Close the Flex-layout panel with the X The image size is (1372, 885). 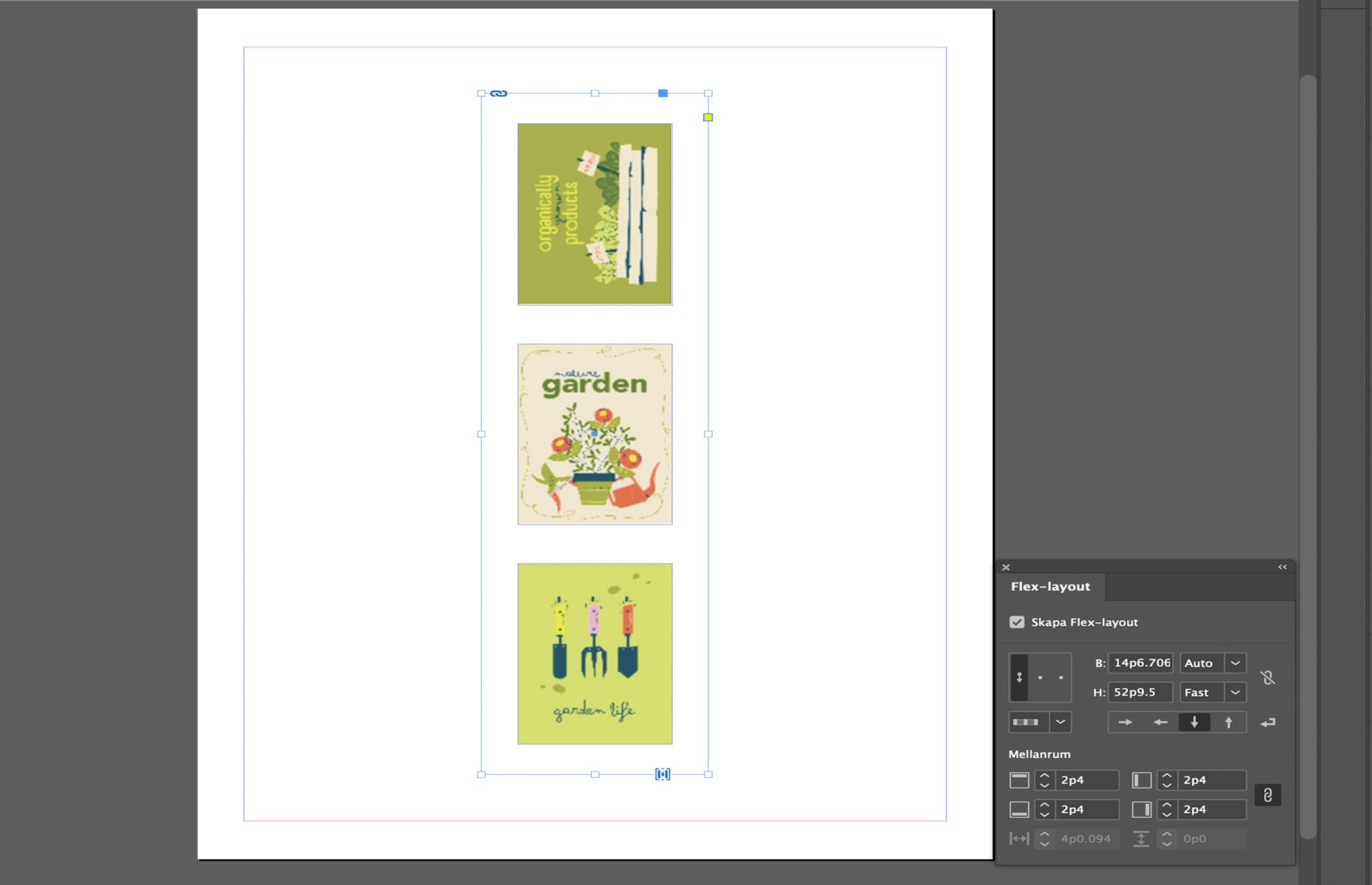pyautogui.click(x=1006, y=566)
